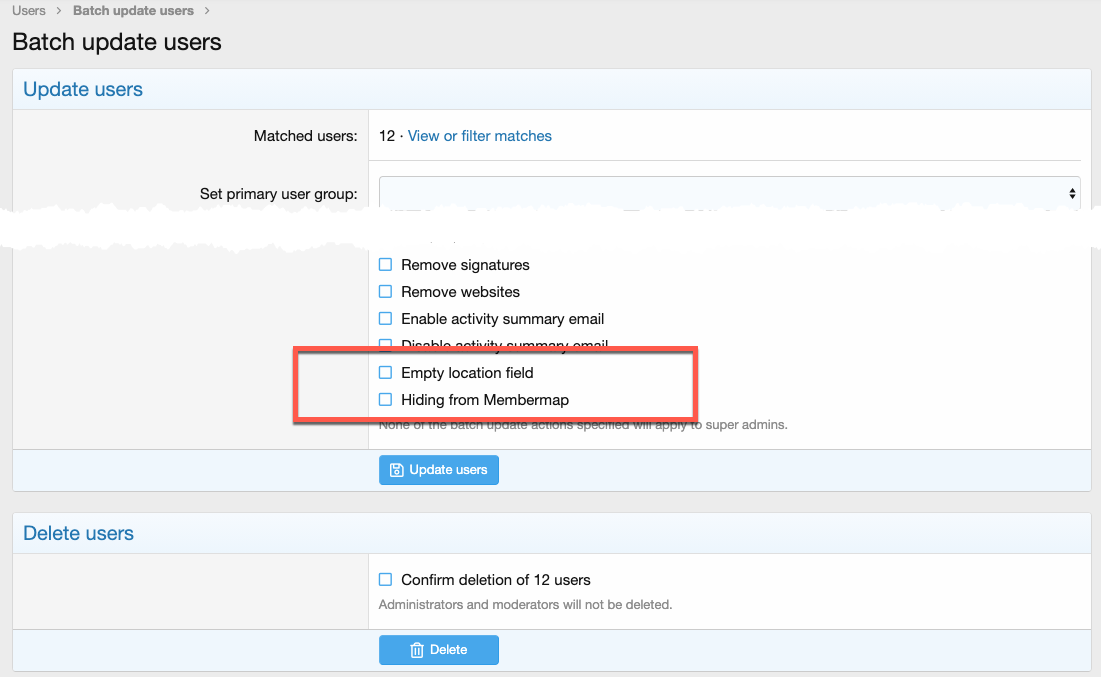Check the Hiding from Membermap option
This screenshot has height=677, width=1101.
pos(385,400)
